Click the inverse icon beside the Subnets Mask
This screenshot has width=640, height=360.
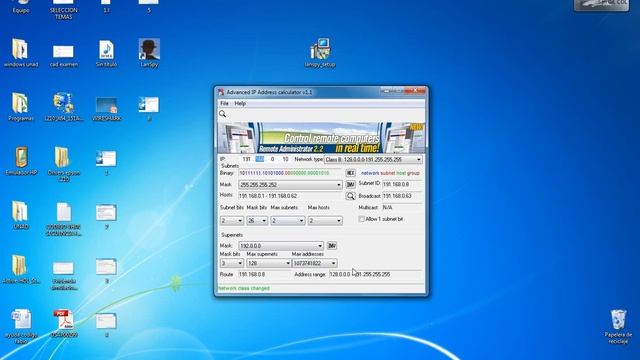tap(350, 184)
